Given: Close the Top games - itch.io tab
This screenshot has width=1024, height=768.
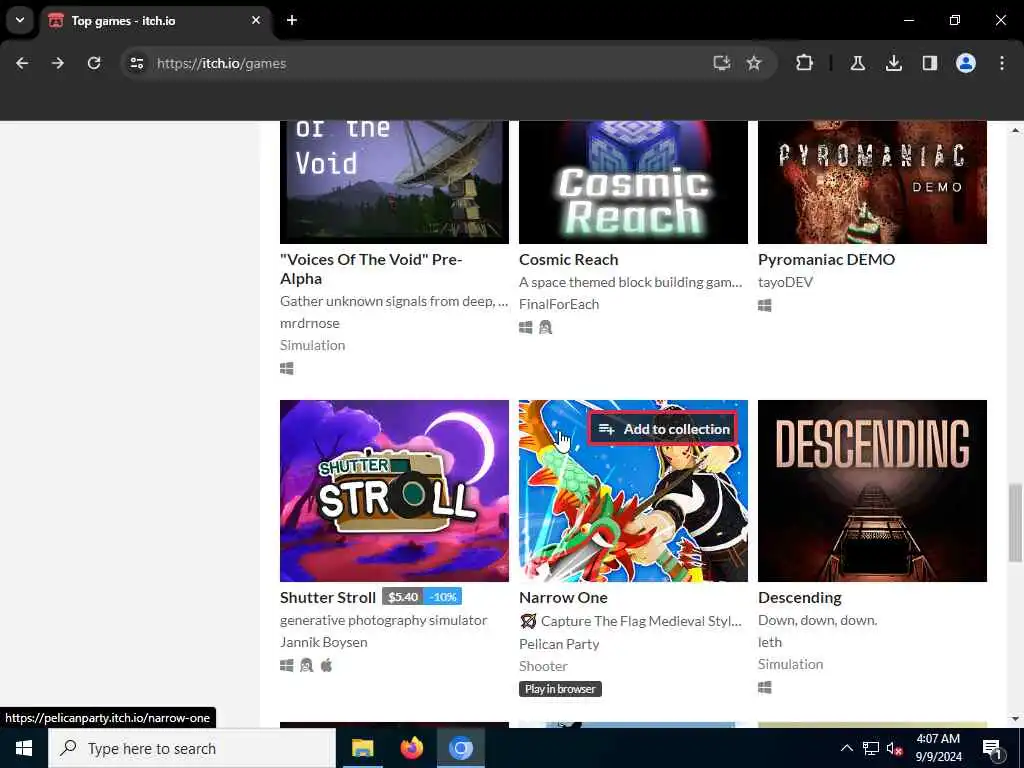Looking at the screenshot, I should point(256,20).
